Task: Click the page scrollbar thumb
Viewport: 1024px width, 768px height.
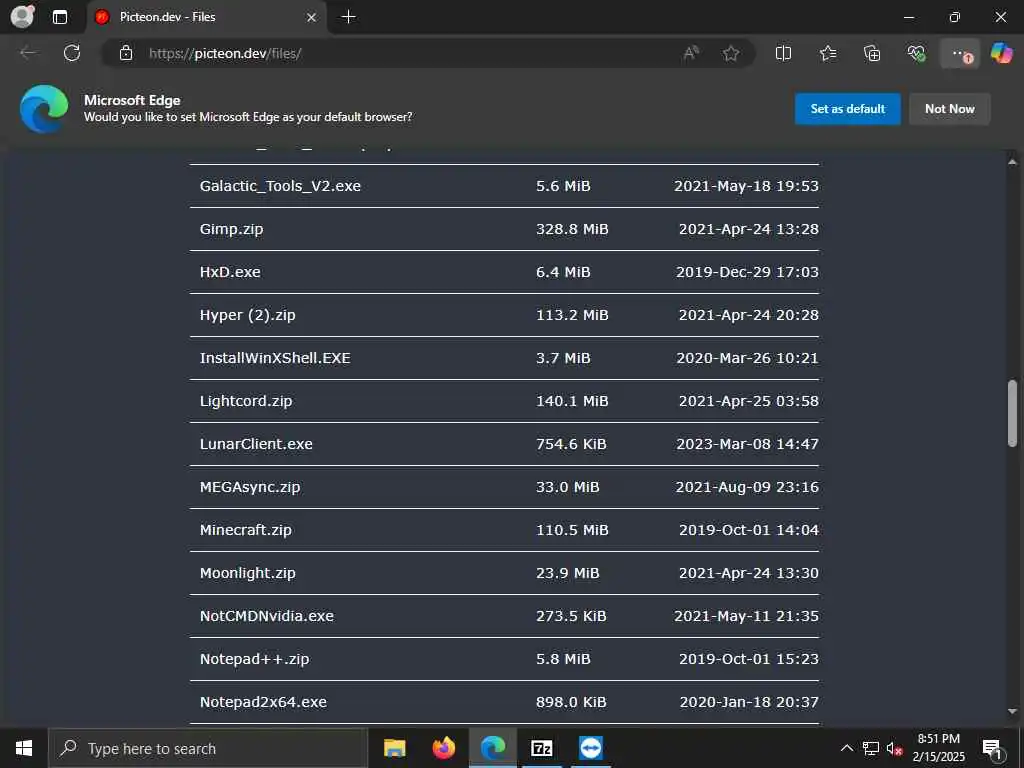Action: click(x=1012, y=413)
